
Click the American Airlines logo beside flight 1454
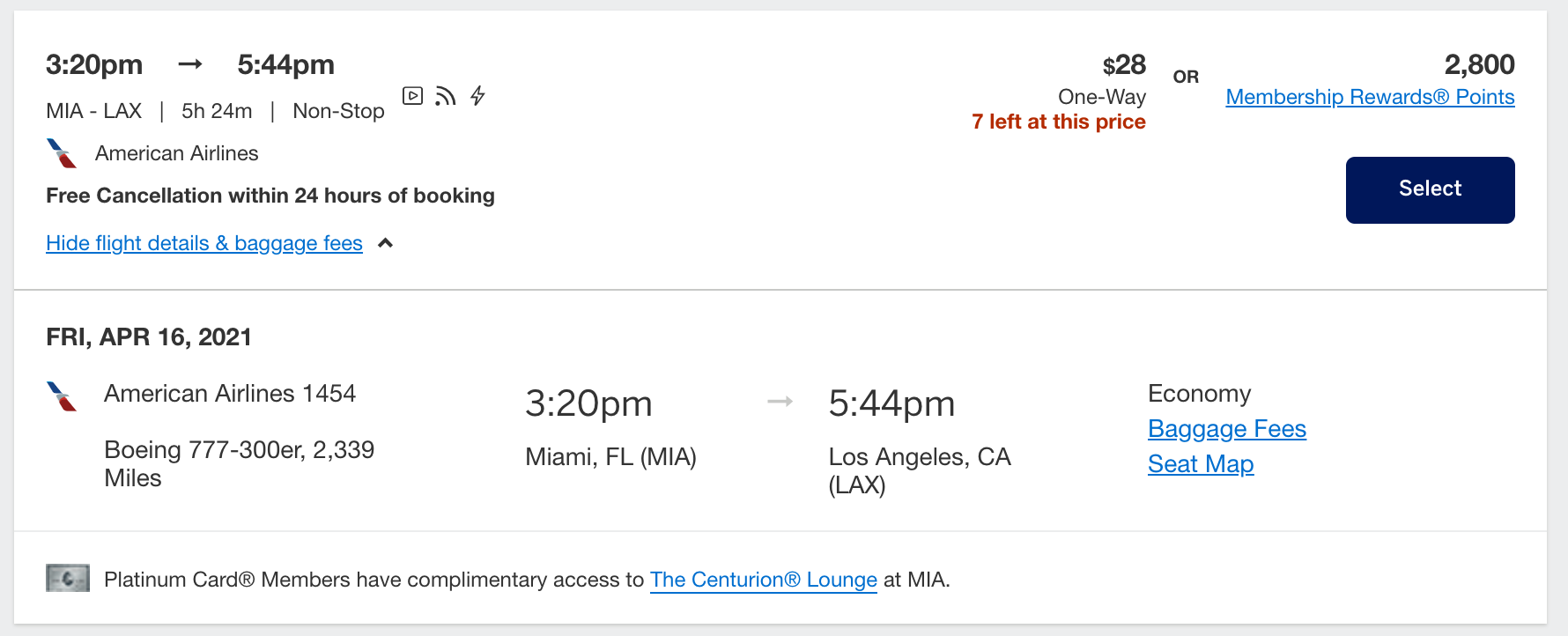coord(61,395)
